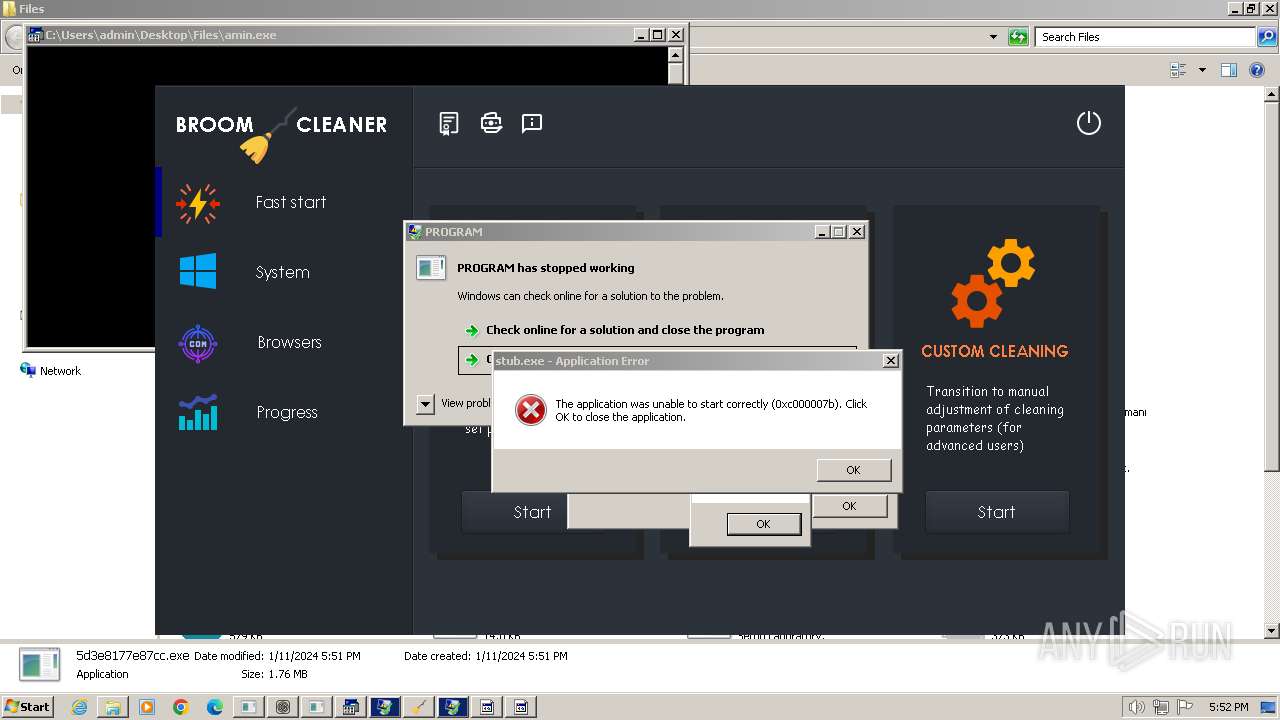Click the 5:52 PM system clock
1280x720 pixels.
tap(1229, 707)
